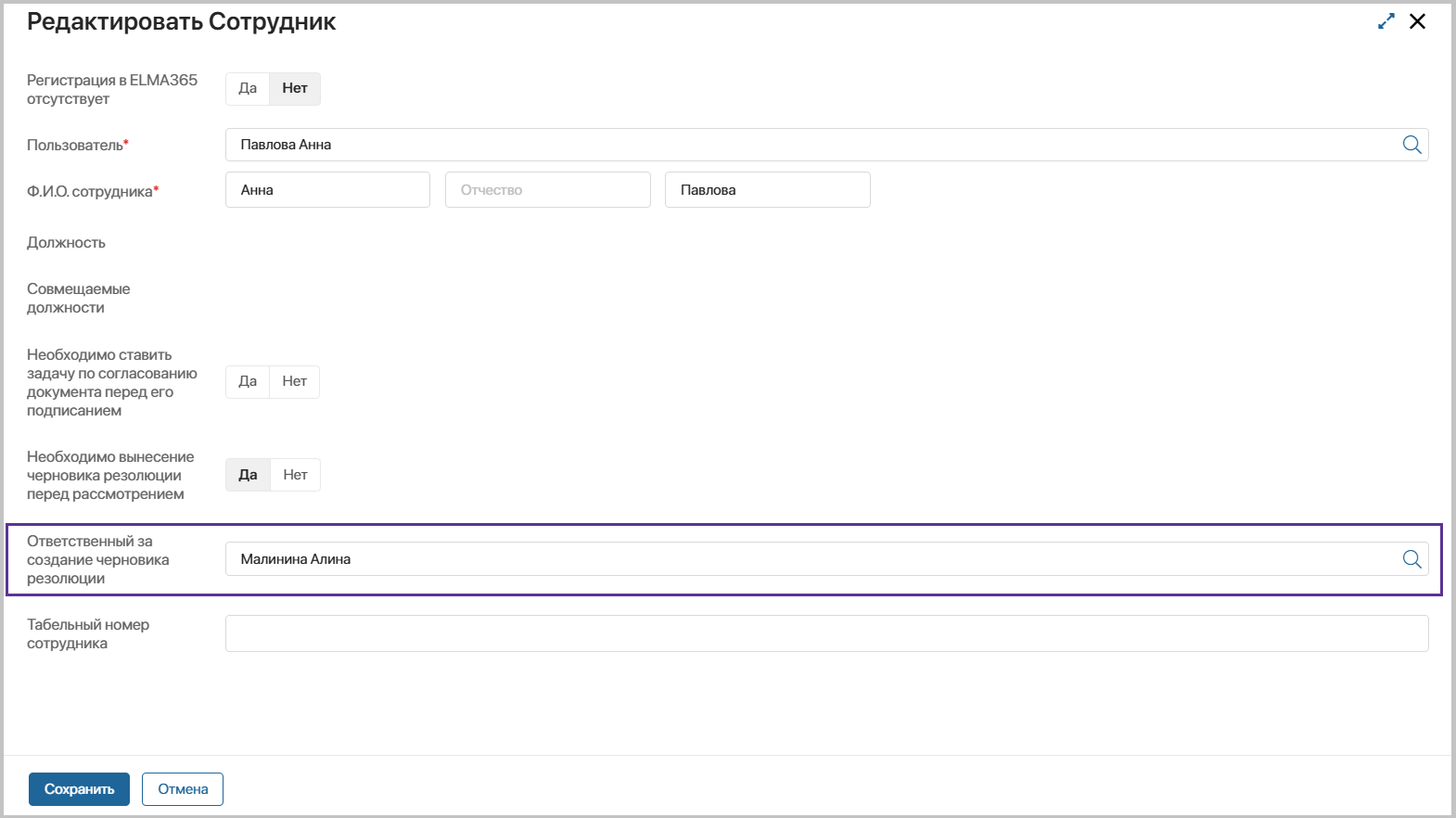The width and height of the screenshot is (1456, 818).
Task: Close the Редактировать Сотрудник dialog
Action: [x=1417, y=21]
